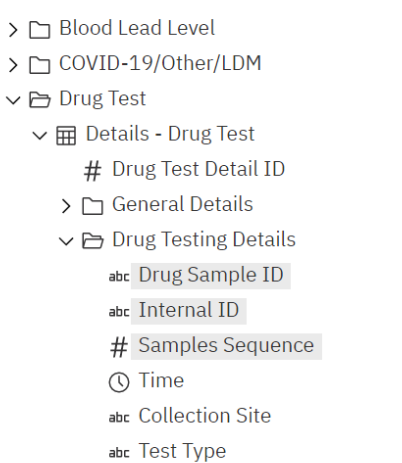
Task: Click the open folder icon for Drug Test
Action: point(40,100)
